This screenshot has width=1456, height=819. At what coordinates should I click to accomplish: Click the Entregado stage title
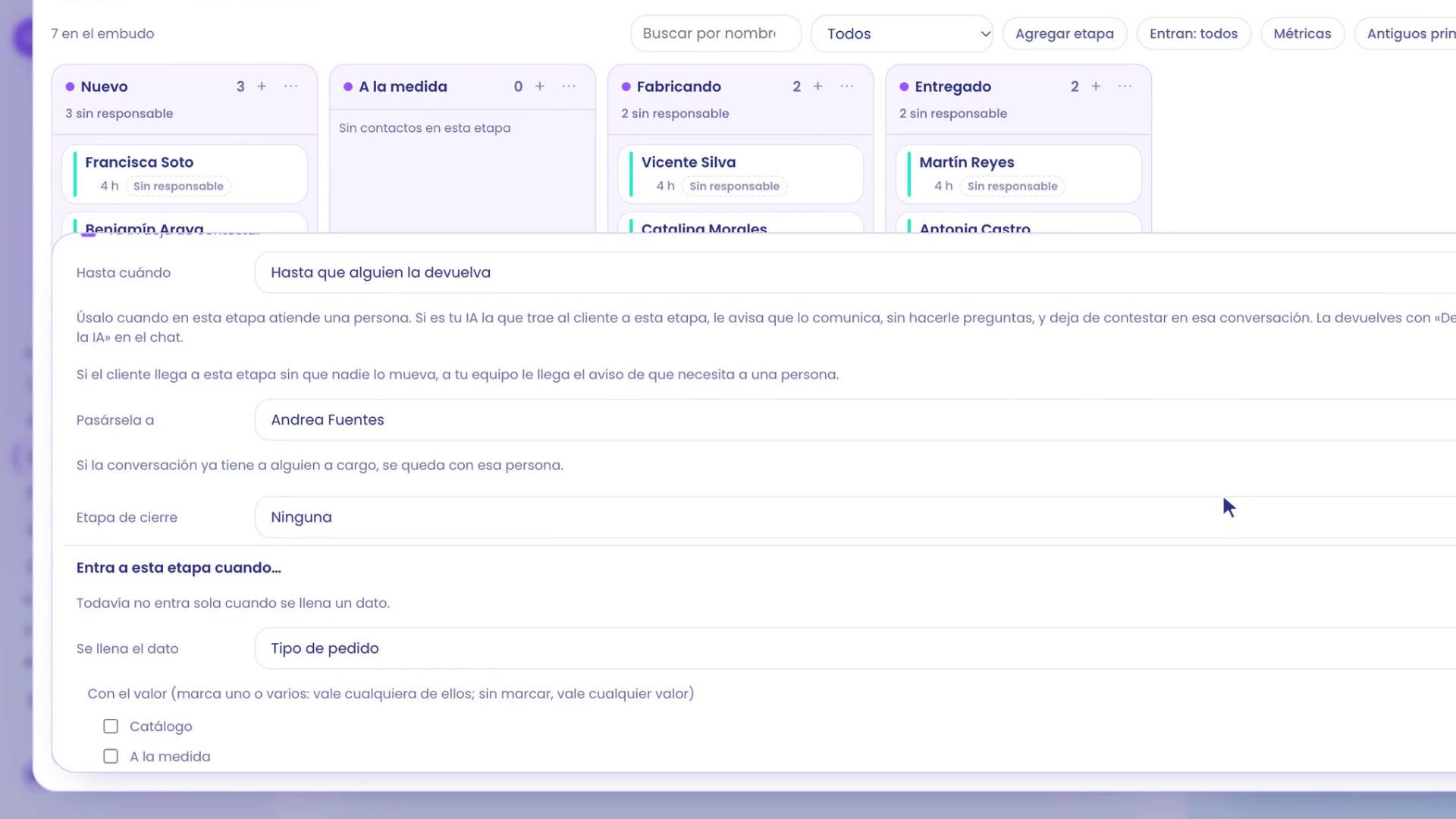[x=952, y=87]
